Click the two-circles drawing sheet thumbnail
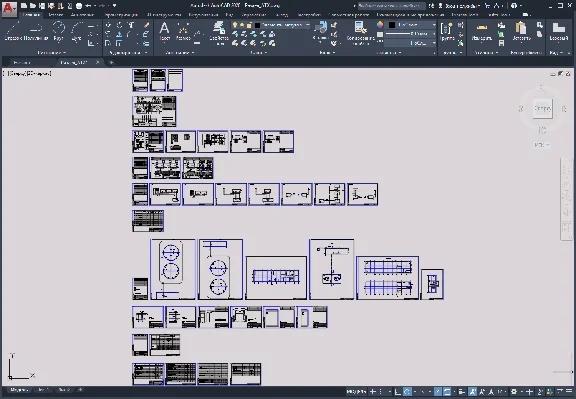 click(173, 269)
